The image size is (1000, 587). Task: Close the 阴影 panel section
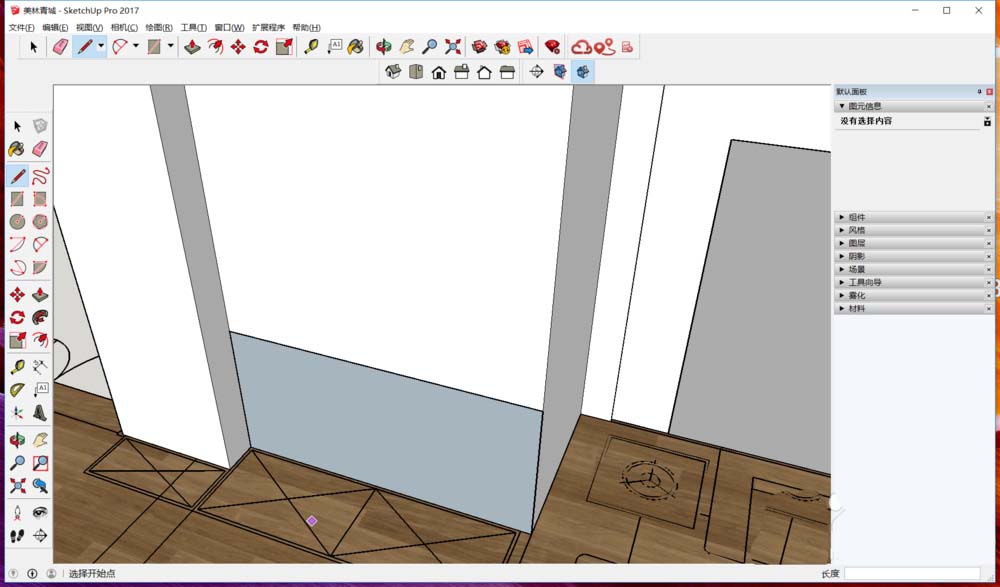point(990,255)
